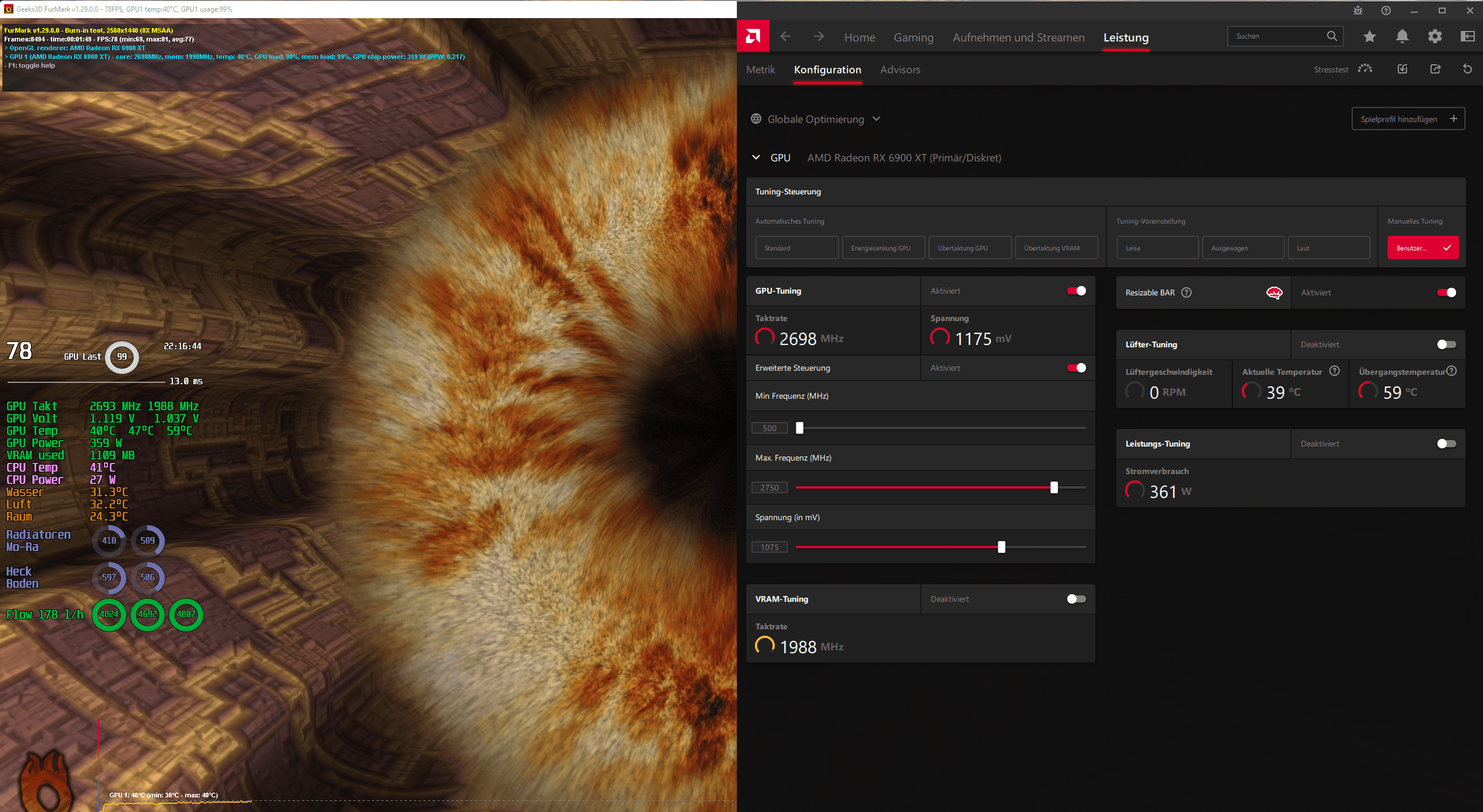
Task: Open the Home tab
Action: 859,37
